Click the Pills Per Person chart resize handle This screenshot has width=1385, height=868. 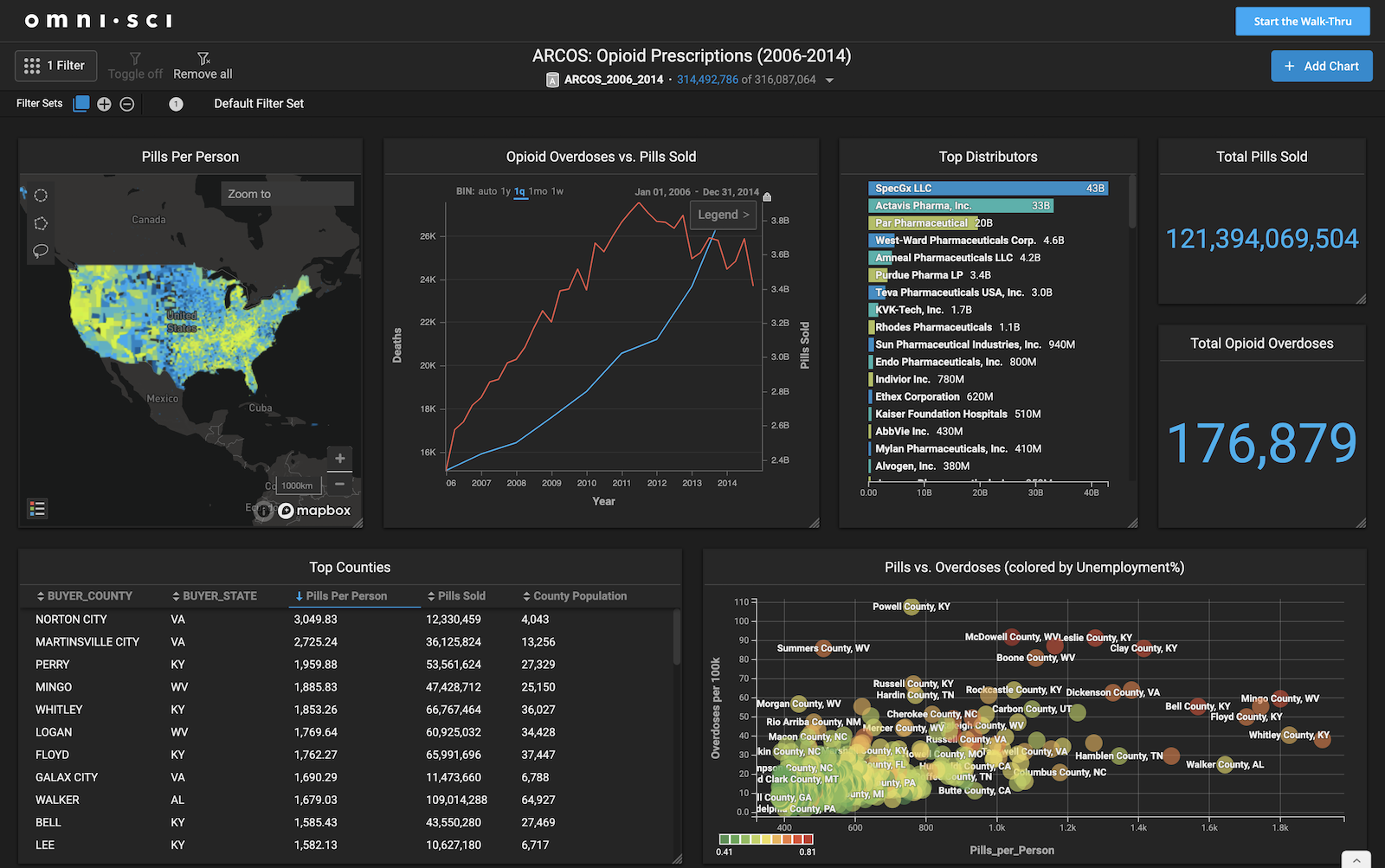coord(357,522)
